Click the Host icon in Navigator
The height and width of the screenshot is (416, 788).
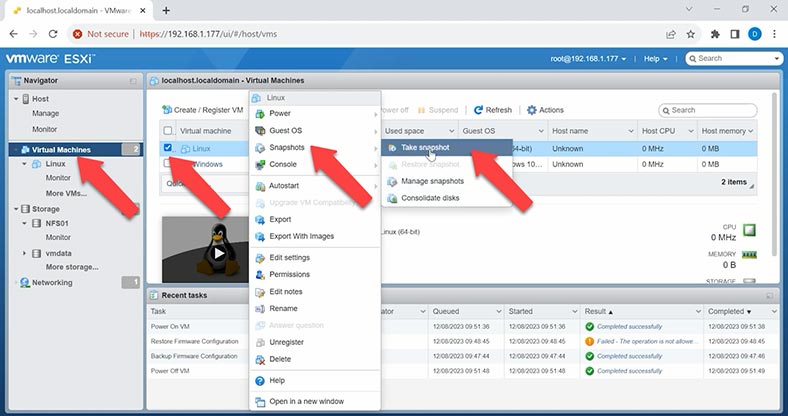click(x=26, y=99)
